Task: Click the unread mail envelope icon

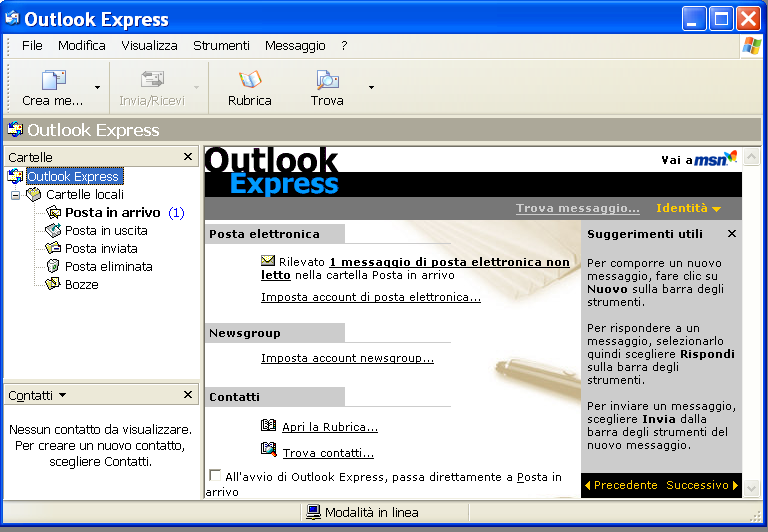Action: pyautogui.click(x=268, y=261)
